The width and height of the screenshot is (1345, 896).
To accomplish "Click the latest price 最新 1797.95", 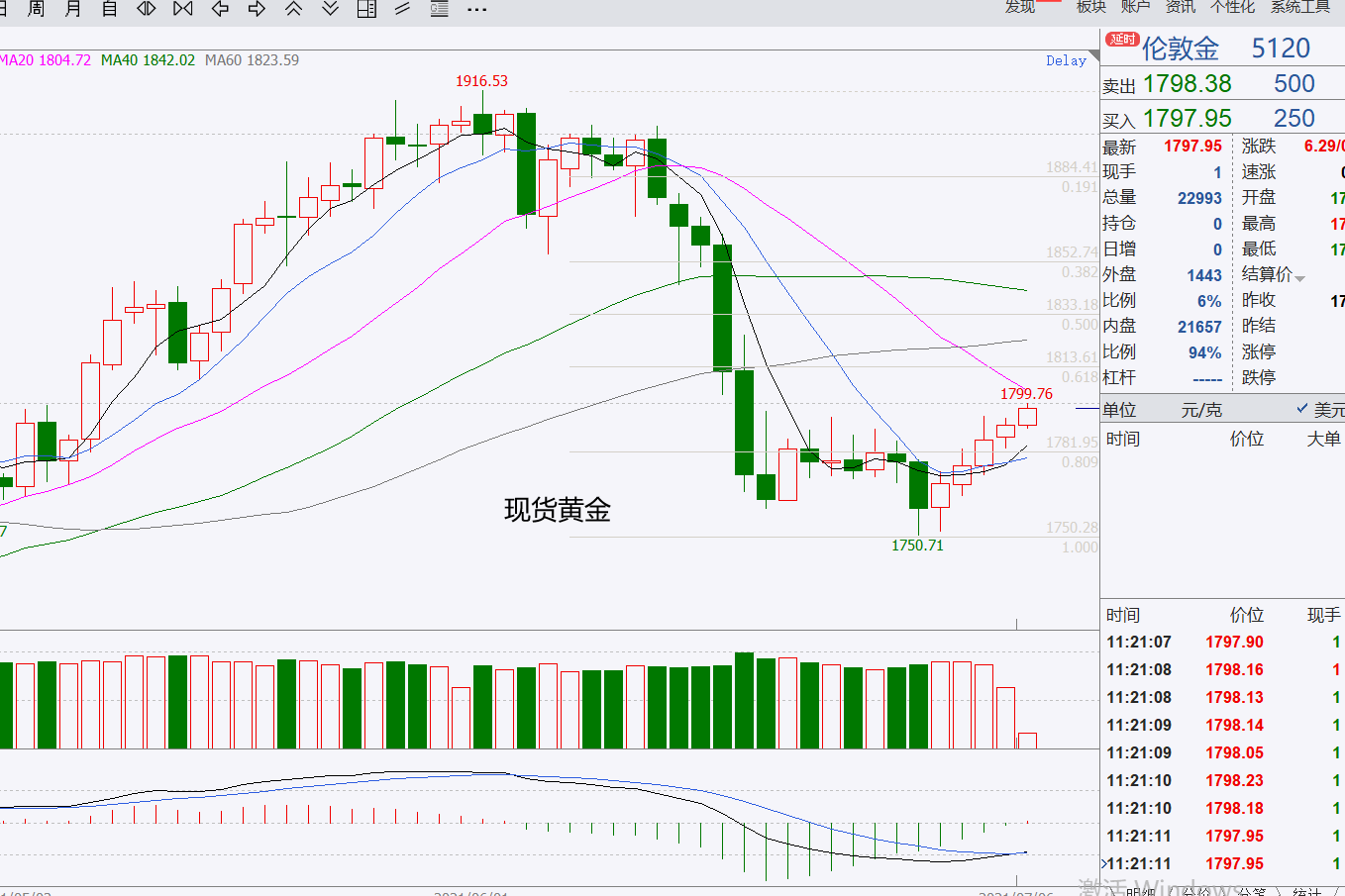I will (x=1192, y=147).
